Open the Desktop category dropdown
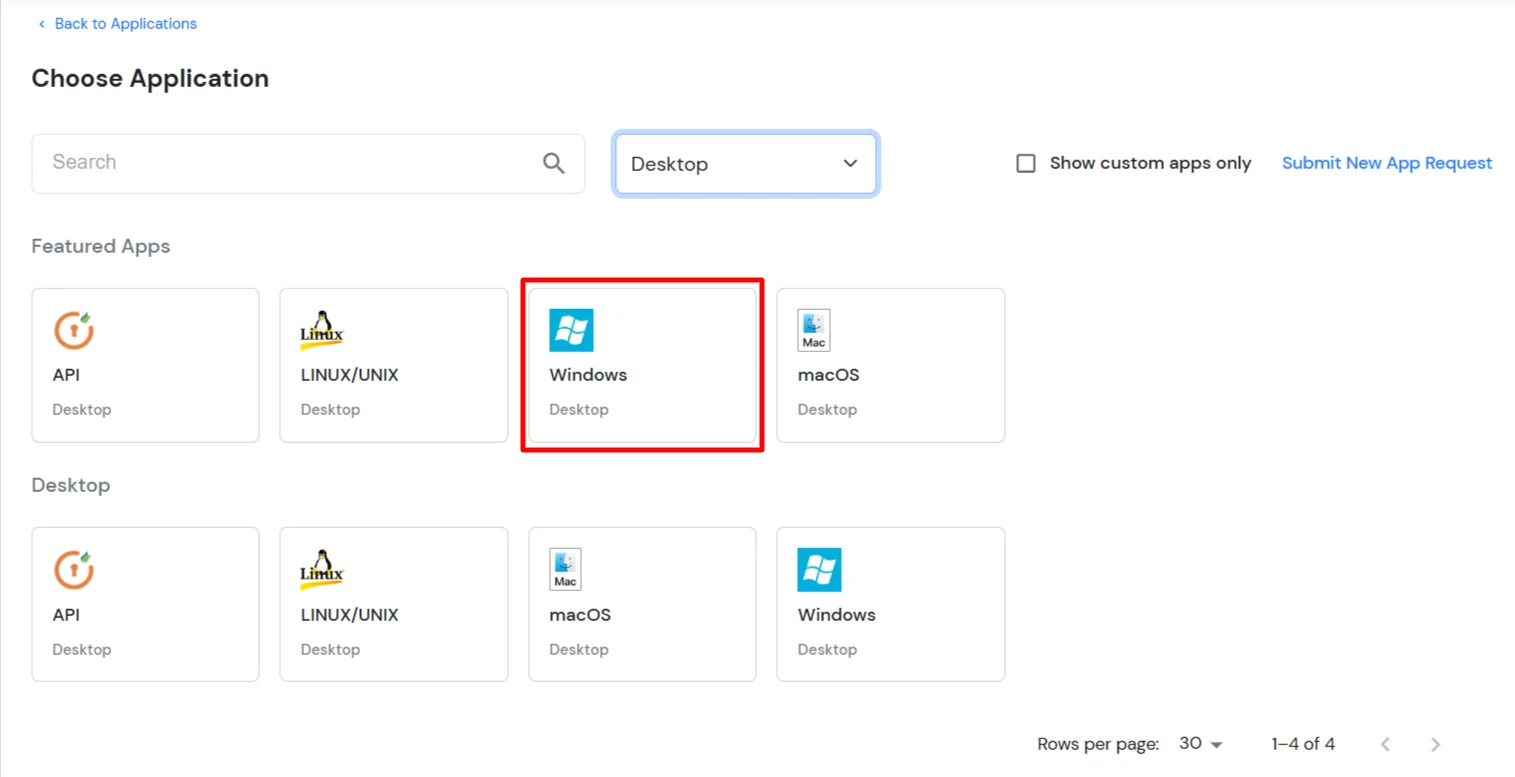Viewport: 1515px width, 777px height. click(744, 163)
